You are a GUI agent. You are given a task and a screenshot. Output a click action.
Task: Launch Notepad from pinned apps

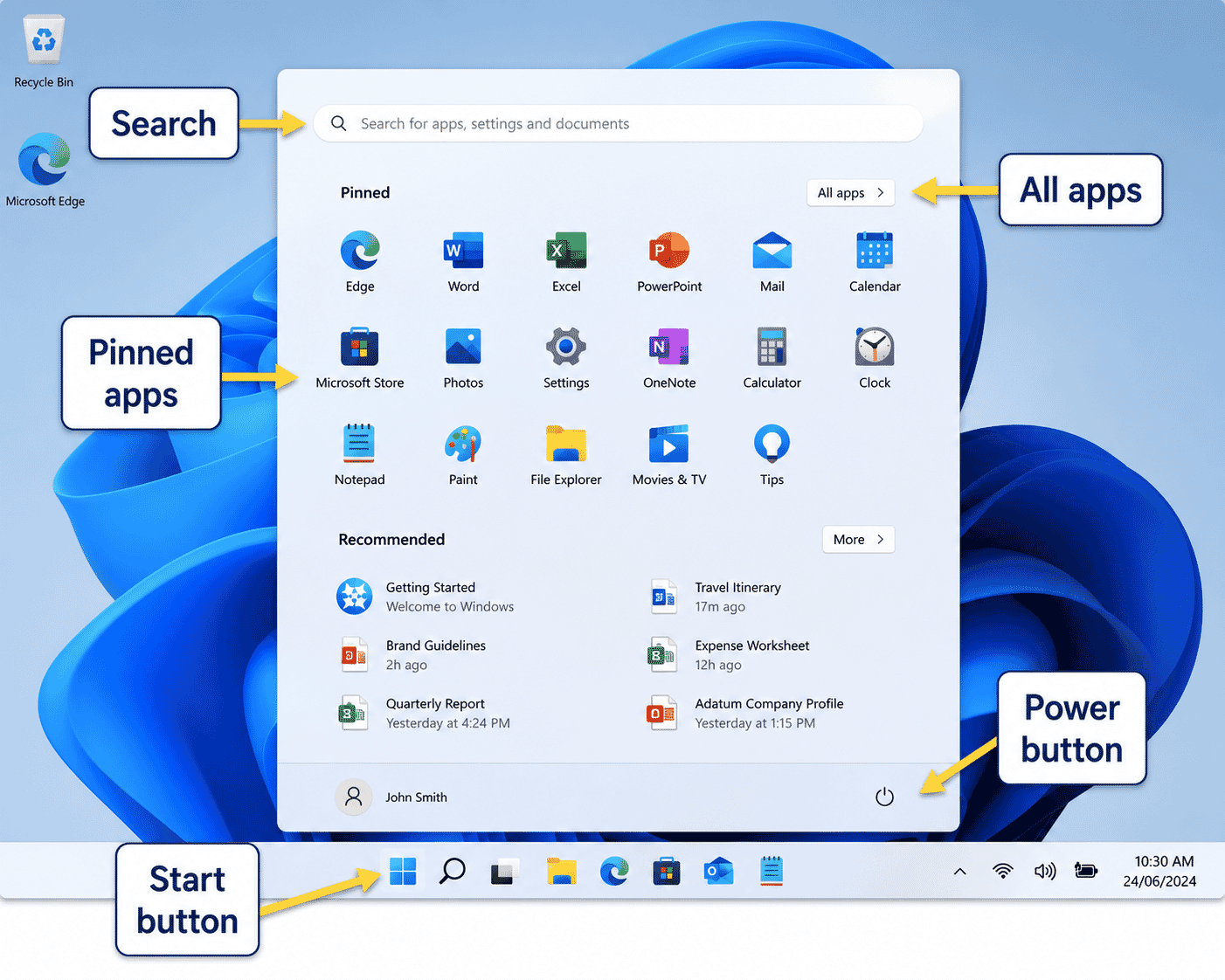pos(360,454)
